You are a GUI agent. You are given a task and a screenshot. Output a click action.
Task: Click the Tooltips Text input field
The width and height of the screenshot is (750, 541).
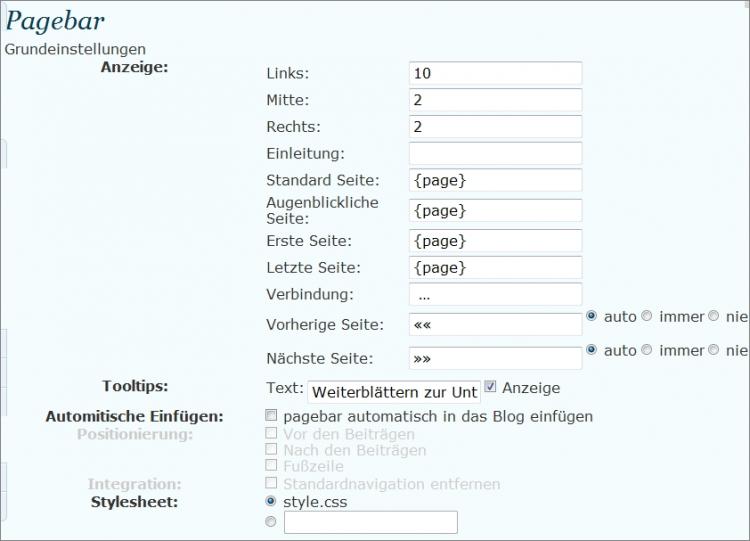click(x=394, y=392)
